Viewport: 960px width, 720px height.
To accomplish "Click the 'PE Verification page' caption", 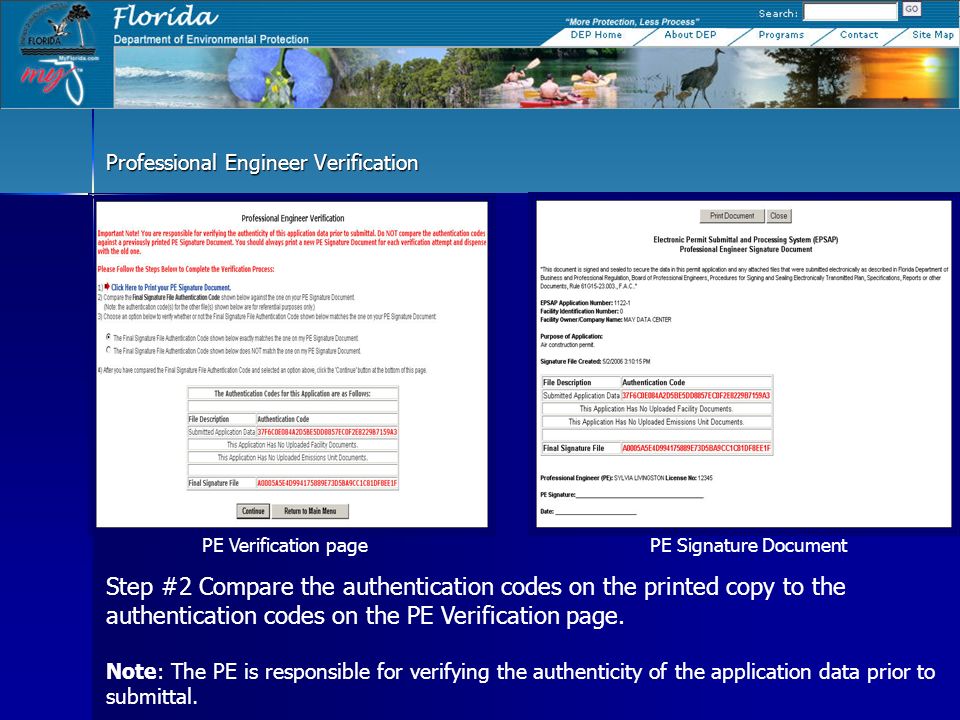I will [285, 546].
